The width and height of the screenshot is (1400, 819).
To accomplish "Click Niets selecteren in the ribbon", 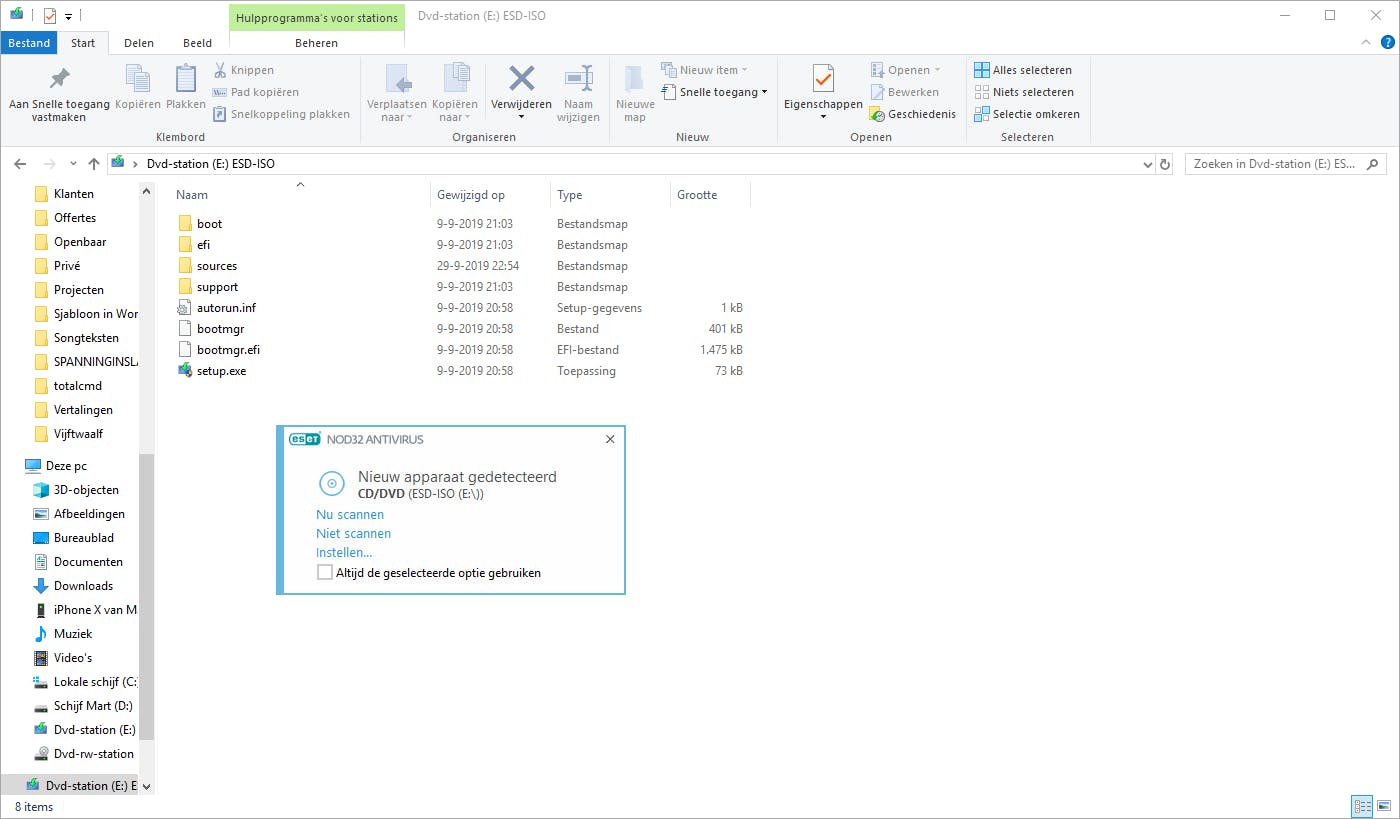I will coord(1024,92).
